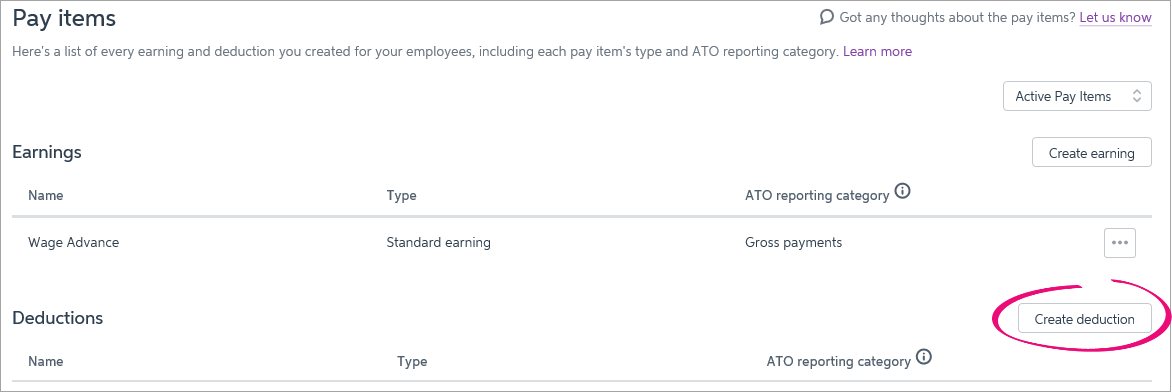The image size is (1172, 392).
Task: Click the Name column header under Deductions
Action: [x=46, y=361]
